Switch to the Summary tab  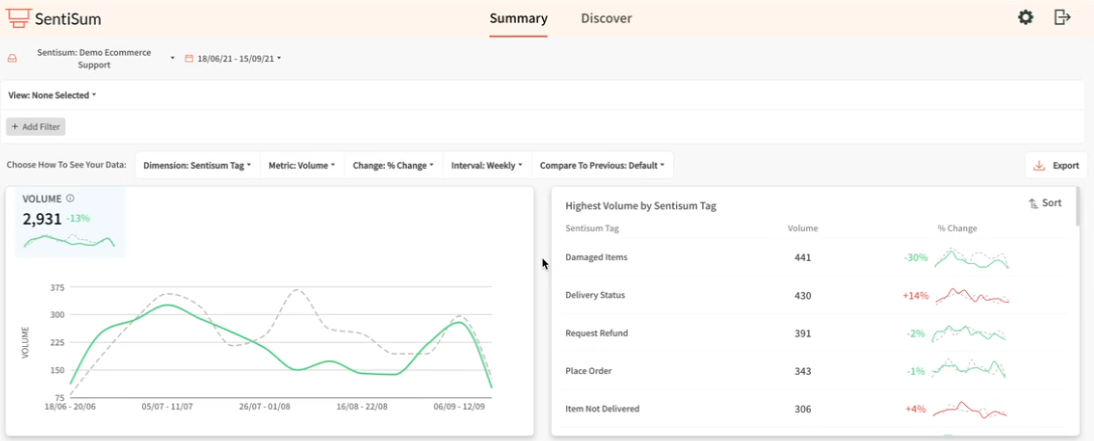518,18
